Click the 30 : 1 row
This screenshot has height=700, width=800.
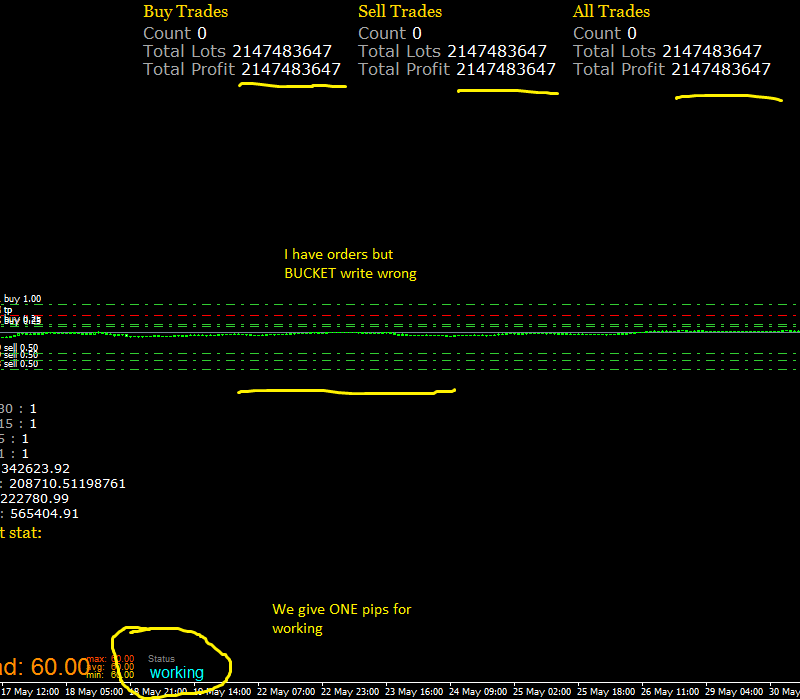(x=18, y=409)
